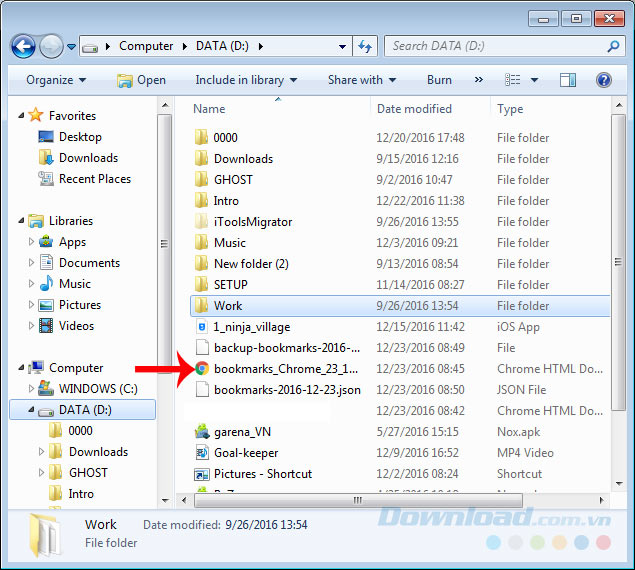Toggle the preview pane
The width and height of the screenshot is (635, 570).
click(x=568, y=80)
